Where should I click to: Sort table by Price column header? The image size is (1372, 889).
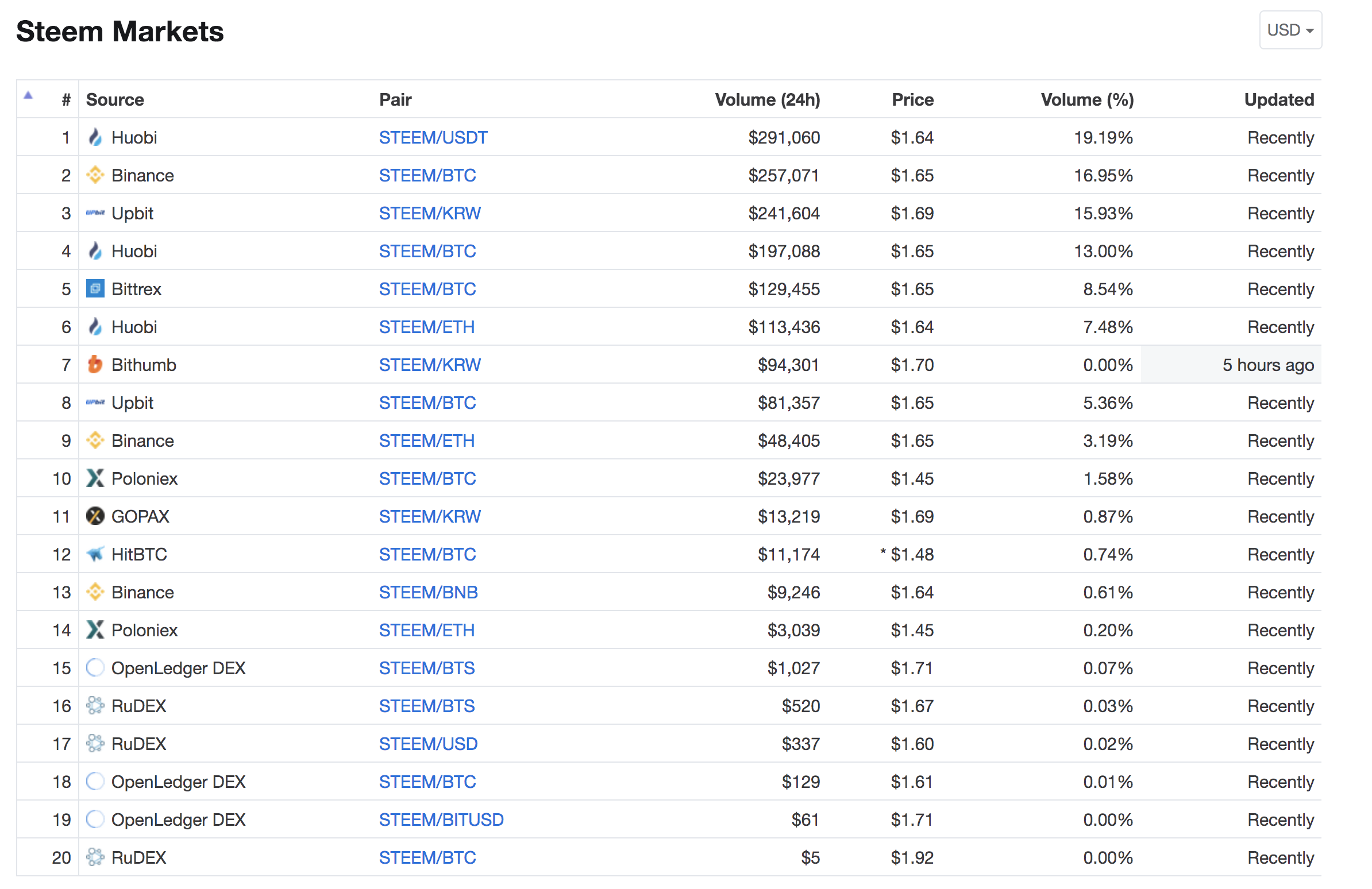click(912, 100)
